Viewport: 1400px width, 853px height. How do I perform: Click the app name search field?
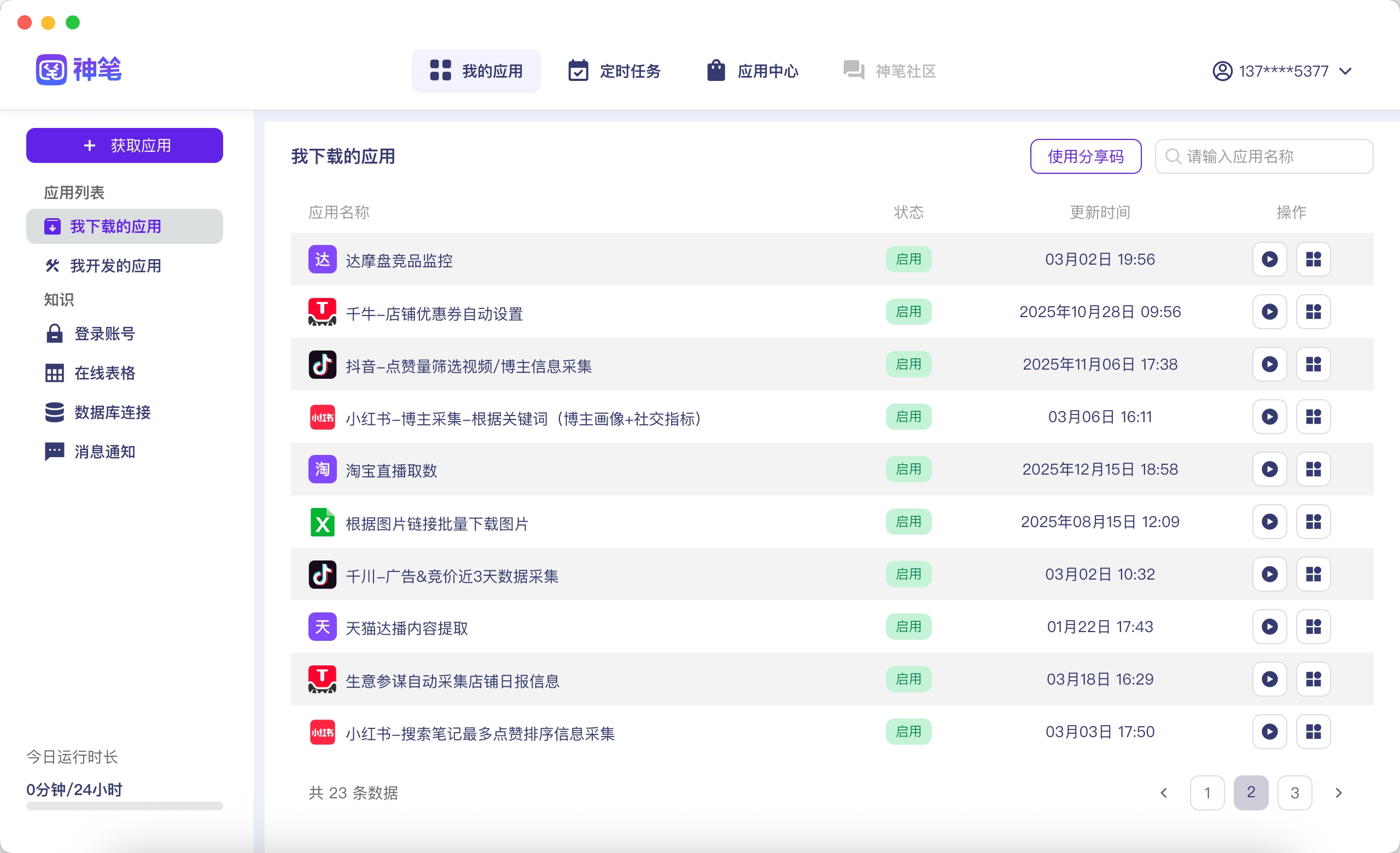coord(1264,157)
